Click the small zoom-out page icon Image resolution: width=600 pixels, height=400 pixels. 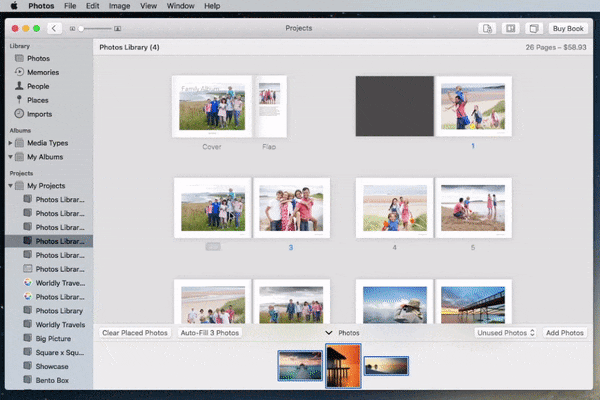(72, 29)
